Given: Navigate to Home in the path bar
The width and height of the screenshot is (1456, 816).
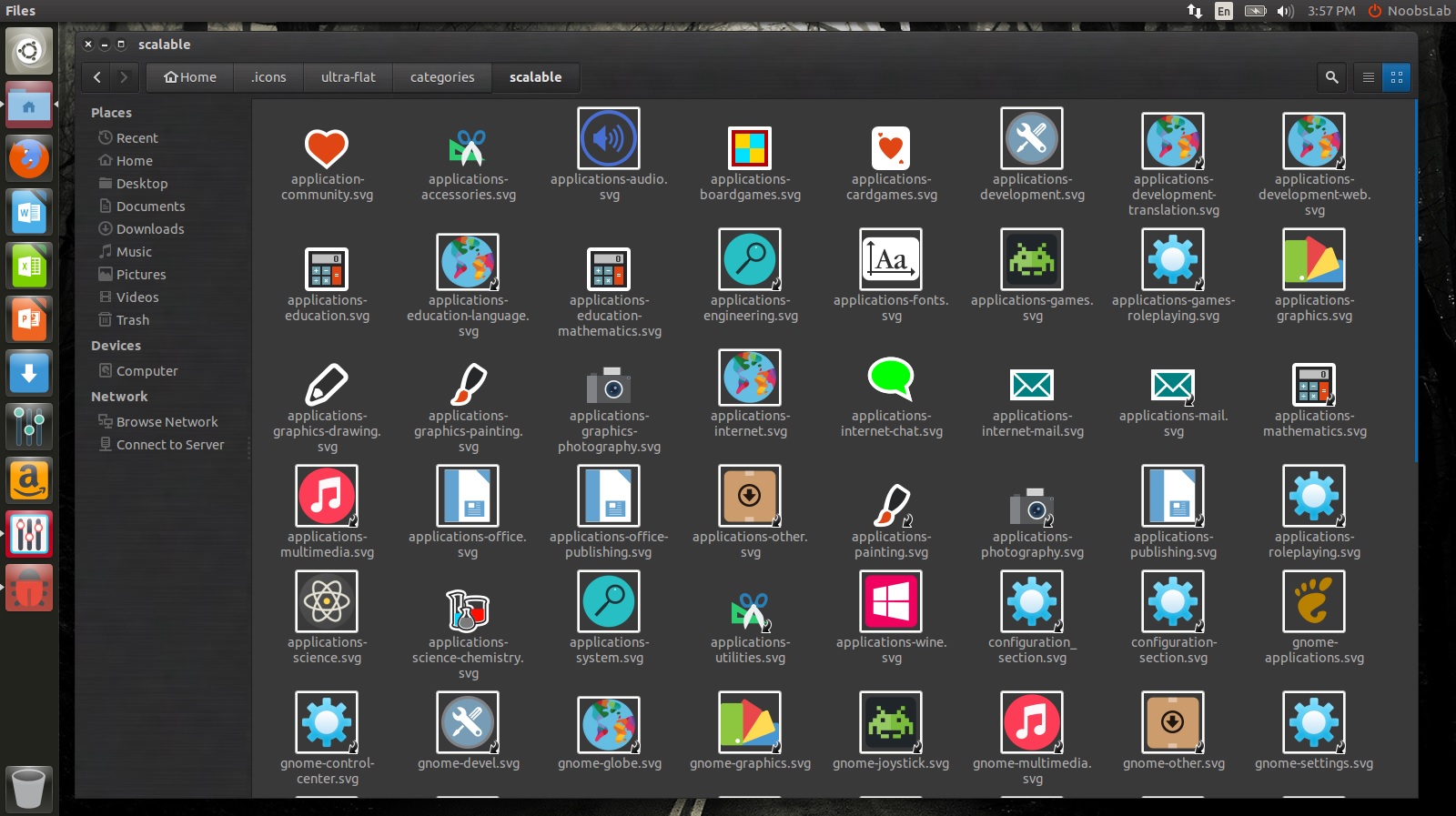Looking at the screenshot, I should tap(190, 77).
